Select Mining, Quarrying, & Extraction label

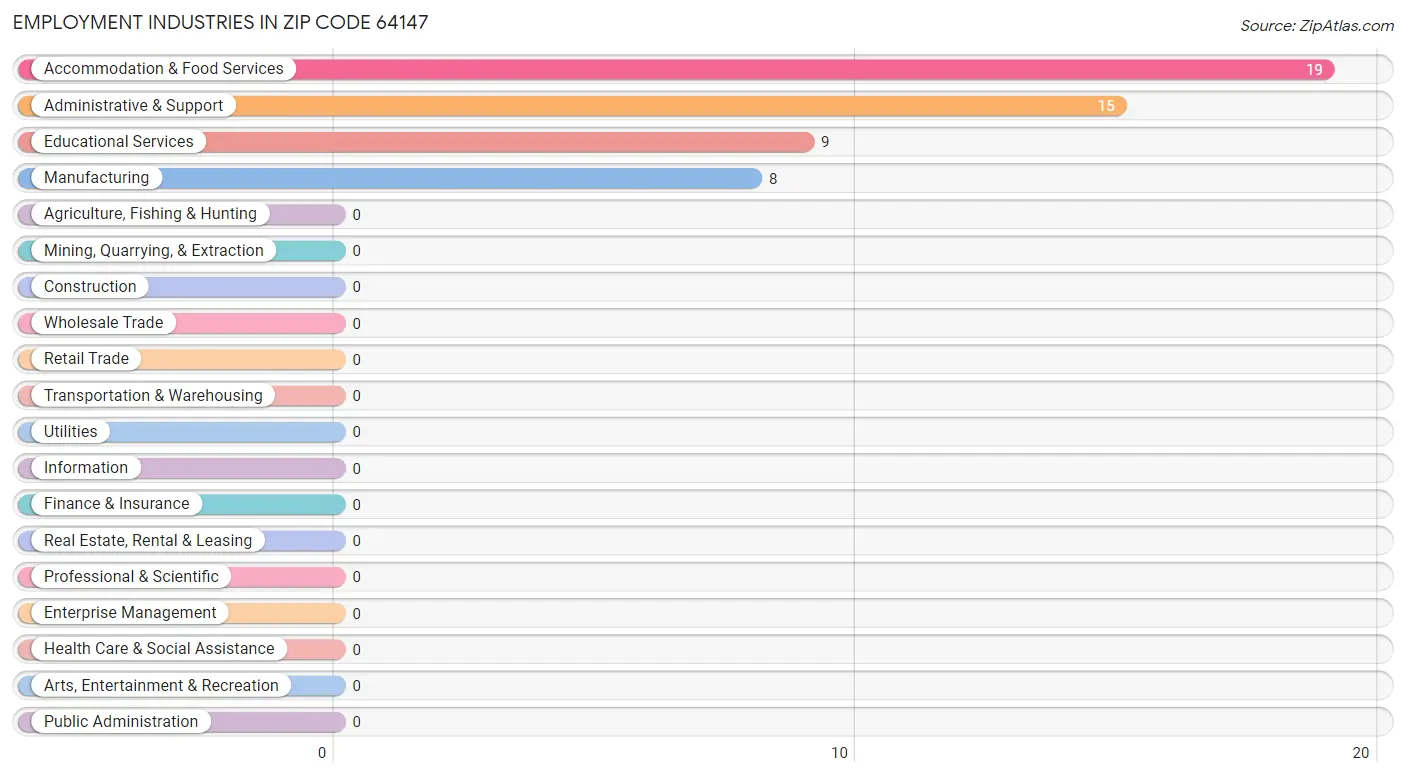point(154,250)
